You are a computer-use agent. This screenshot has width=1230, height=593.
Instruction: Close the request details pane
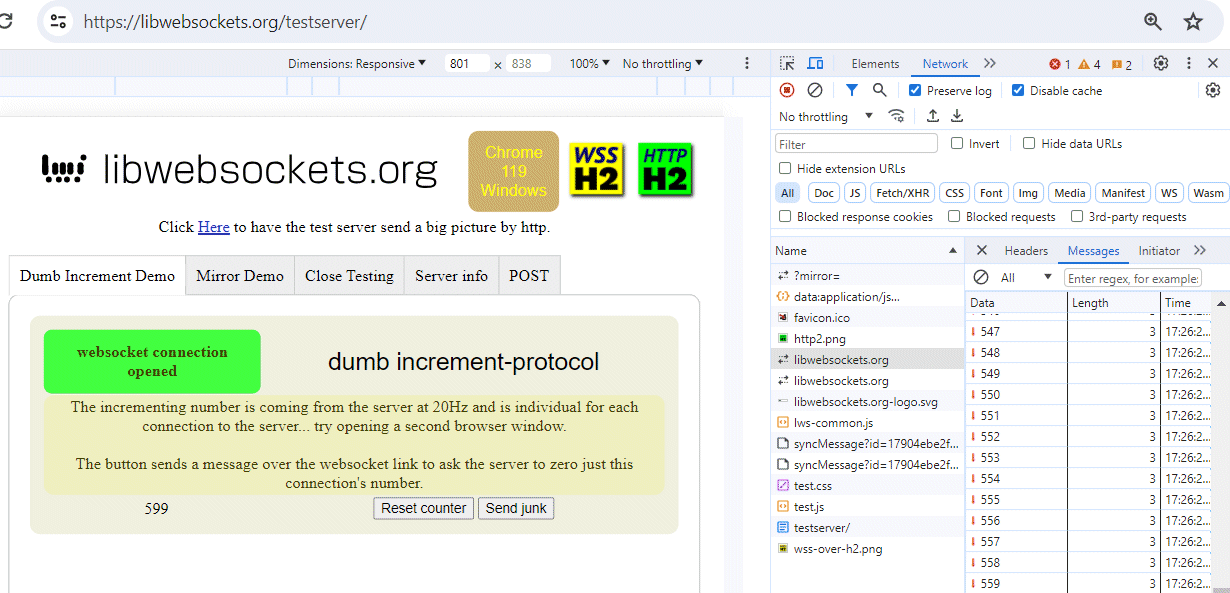(981, 250)
